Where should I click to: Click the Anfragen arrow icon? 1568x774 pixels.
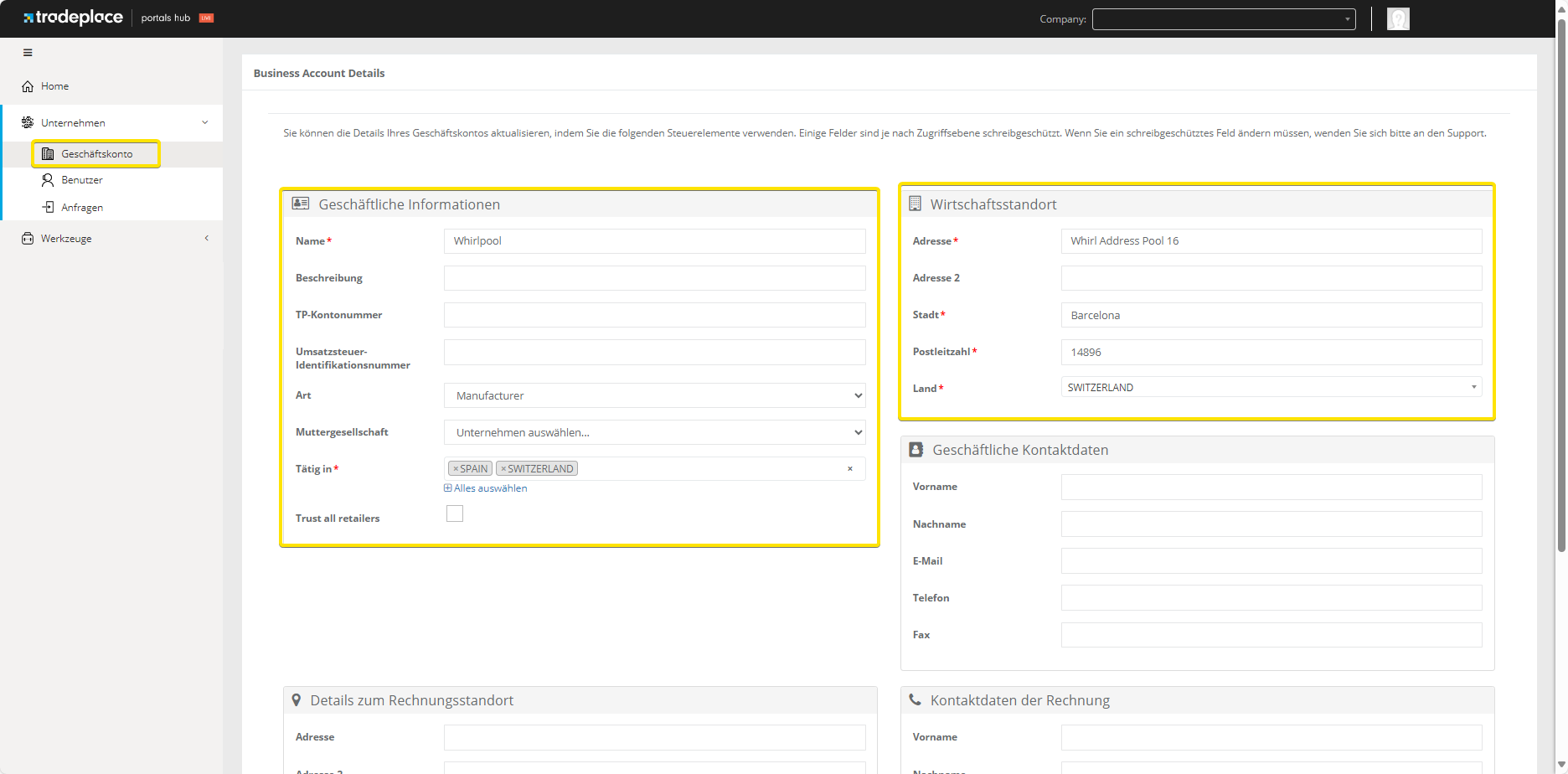[x=48, y=207]
